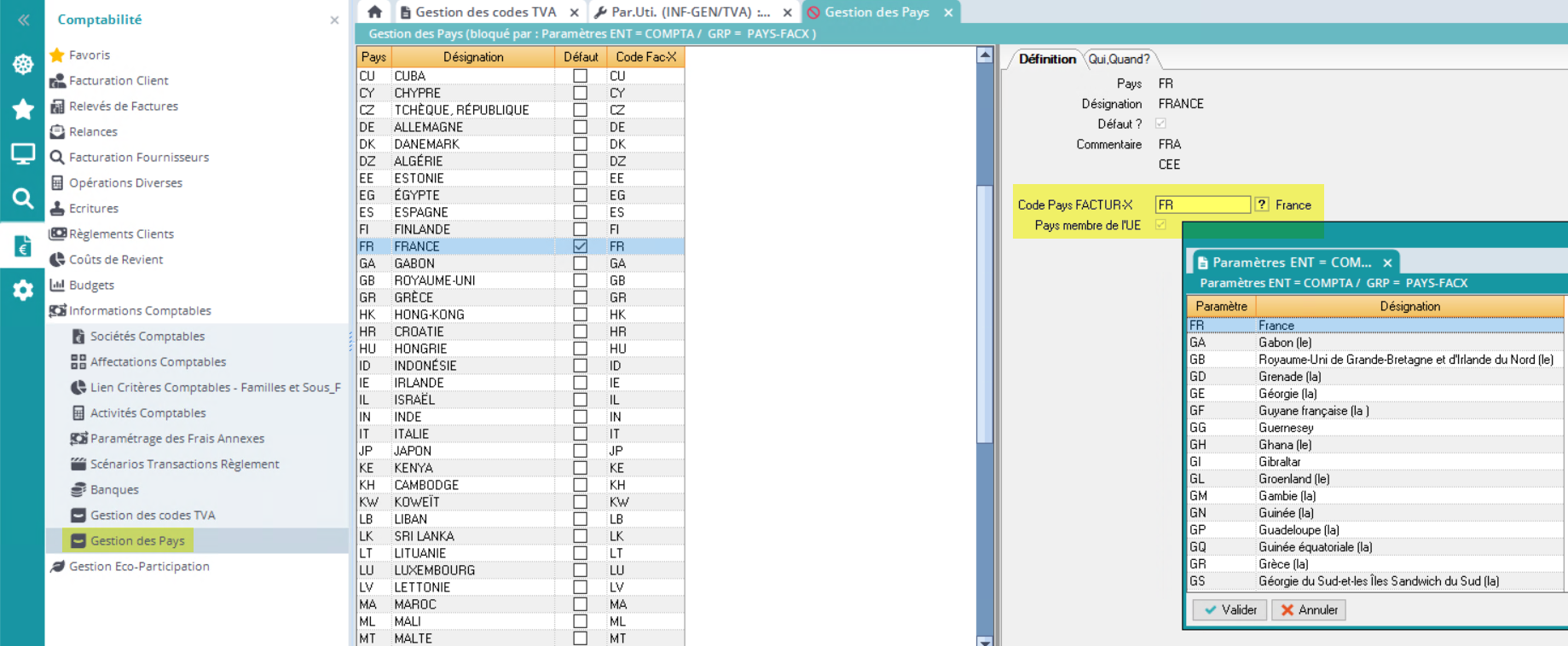
Task: Toggle the Défaut checkbox for FRANCE row
Action: click(x=580, y=246)
